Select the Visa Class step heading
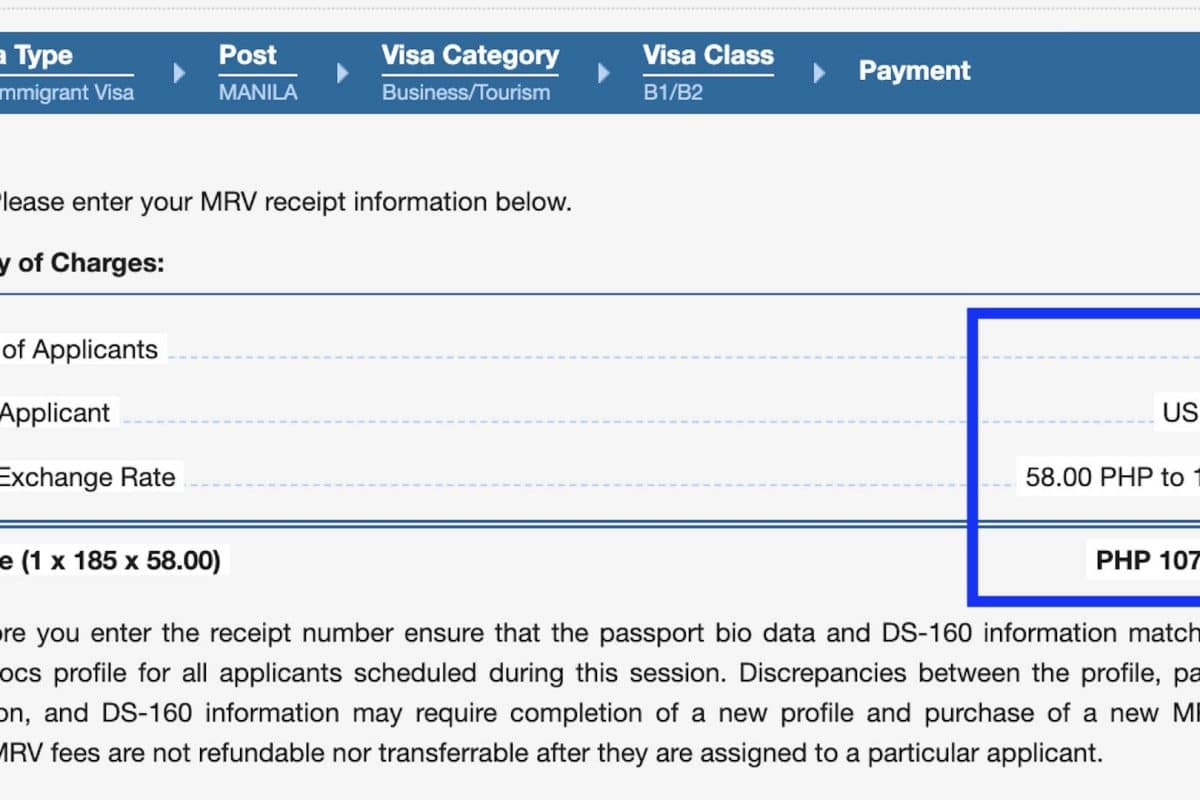The height and width of the screenshot is (800, 1200). [708, 56]
